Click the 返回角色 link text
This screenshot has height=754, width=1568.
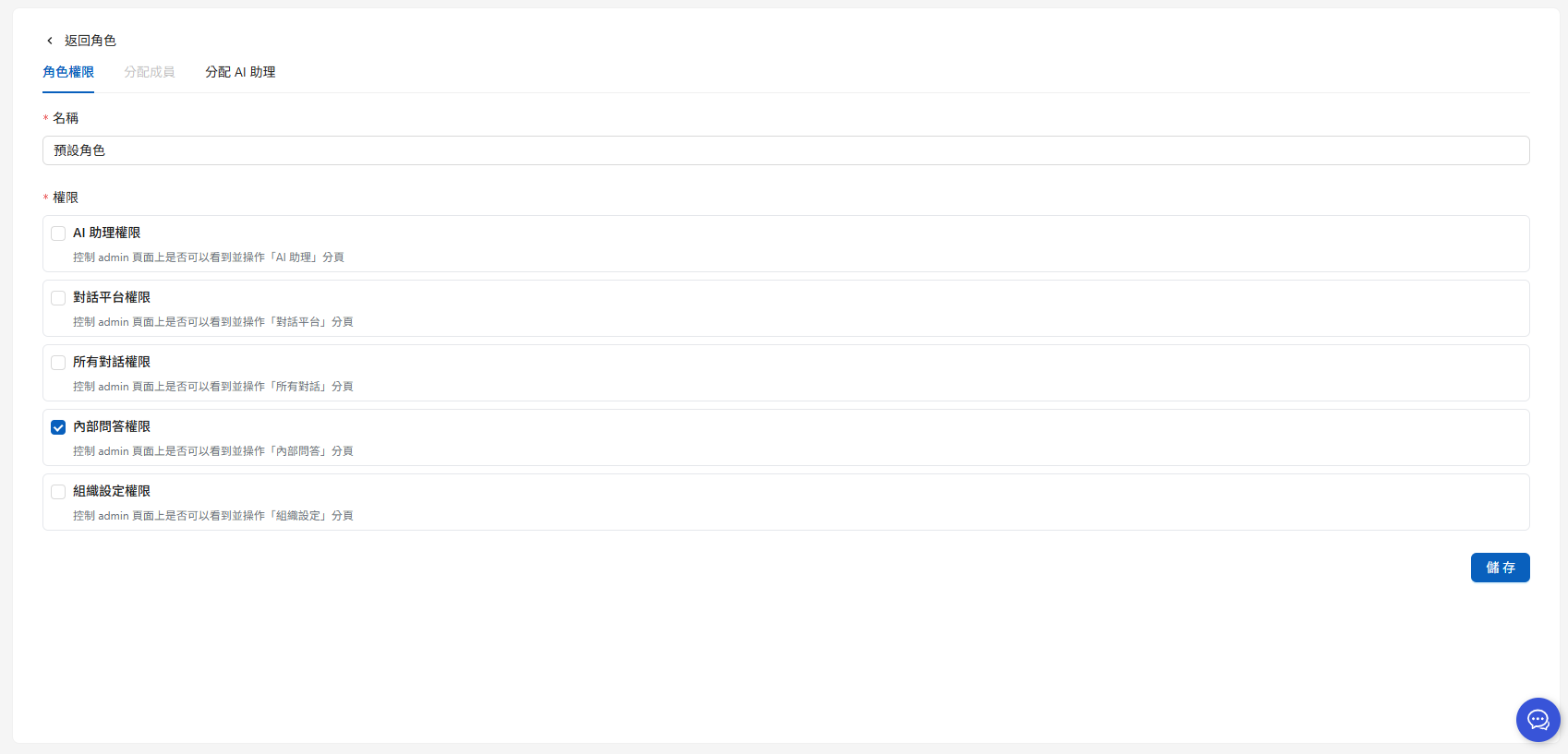(x=90, y=41)
